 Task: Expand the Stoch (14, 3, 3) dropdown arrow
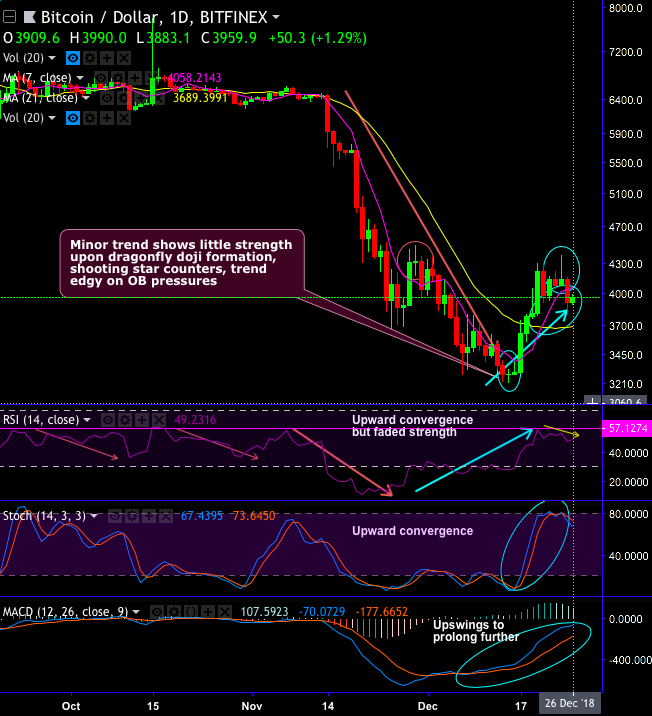pyautogui.click(x=94, y=516)
